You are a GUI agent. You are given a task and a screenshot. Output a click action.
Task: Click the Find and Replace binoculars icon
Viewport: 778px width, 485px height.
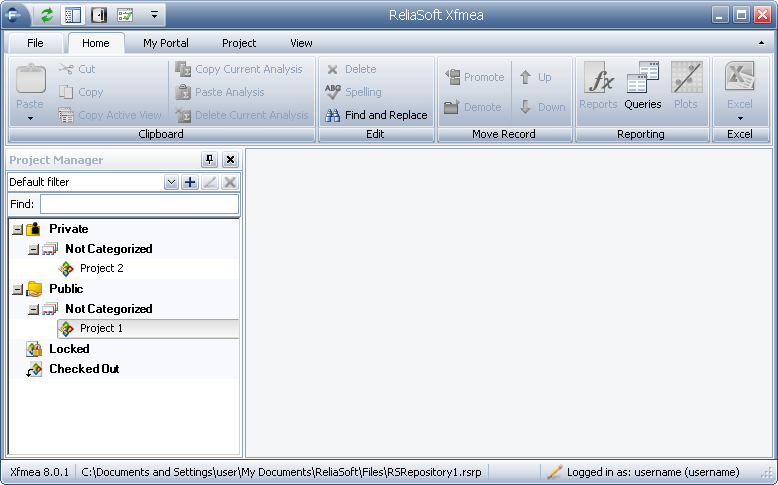(333, 115)
